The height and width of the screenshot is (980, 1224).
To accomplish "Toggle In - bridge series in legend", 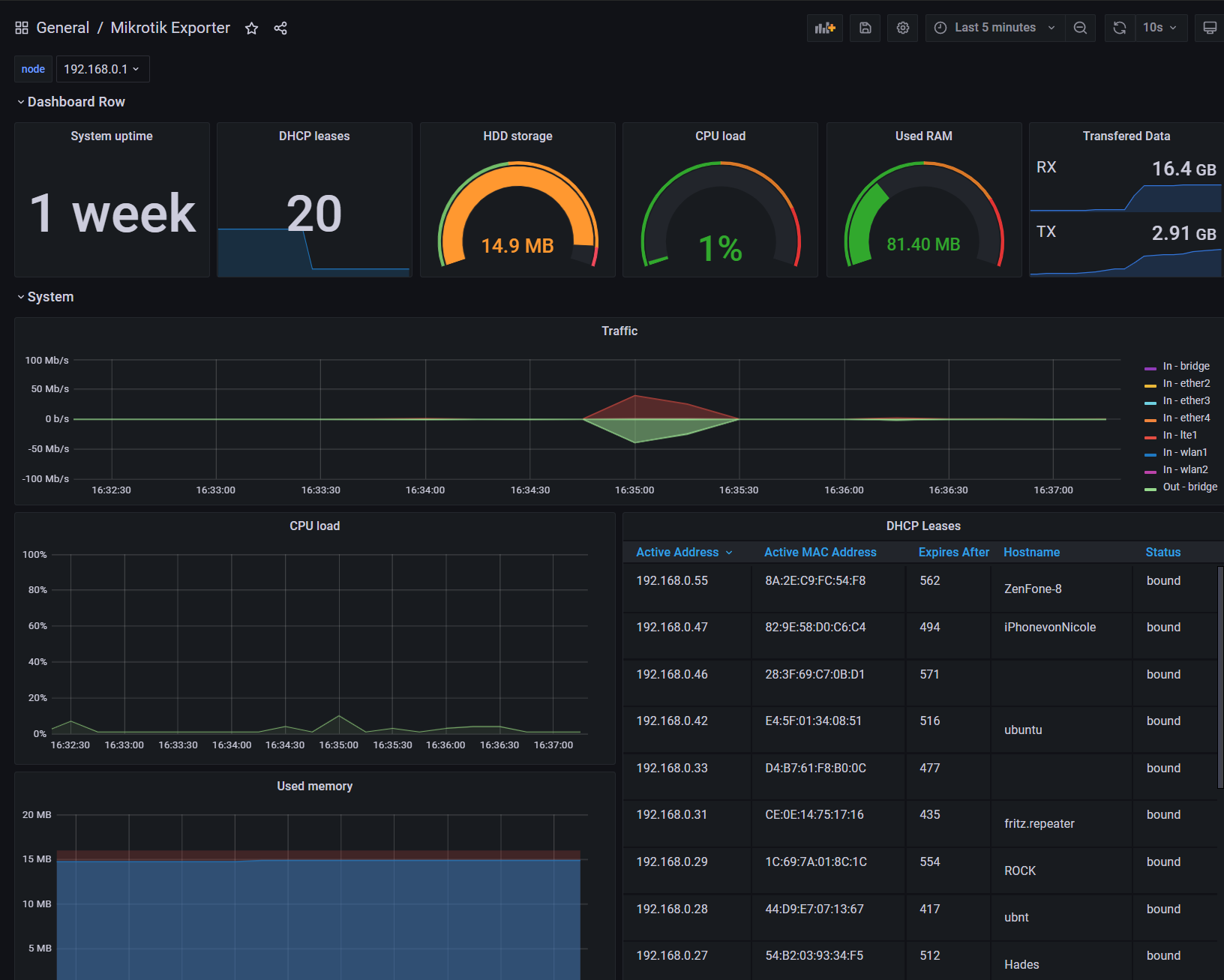I will tap(1186, 366).
